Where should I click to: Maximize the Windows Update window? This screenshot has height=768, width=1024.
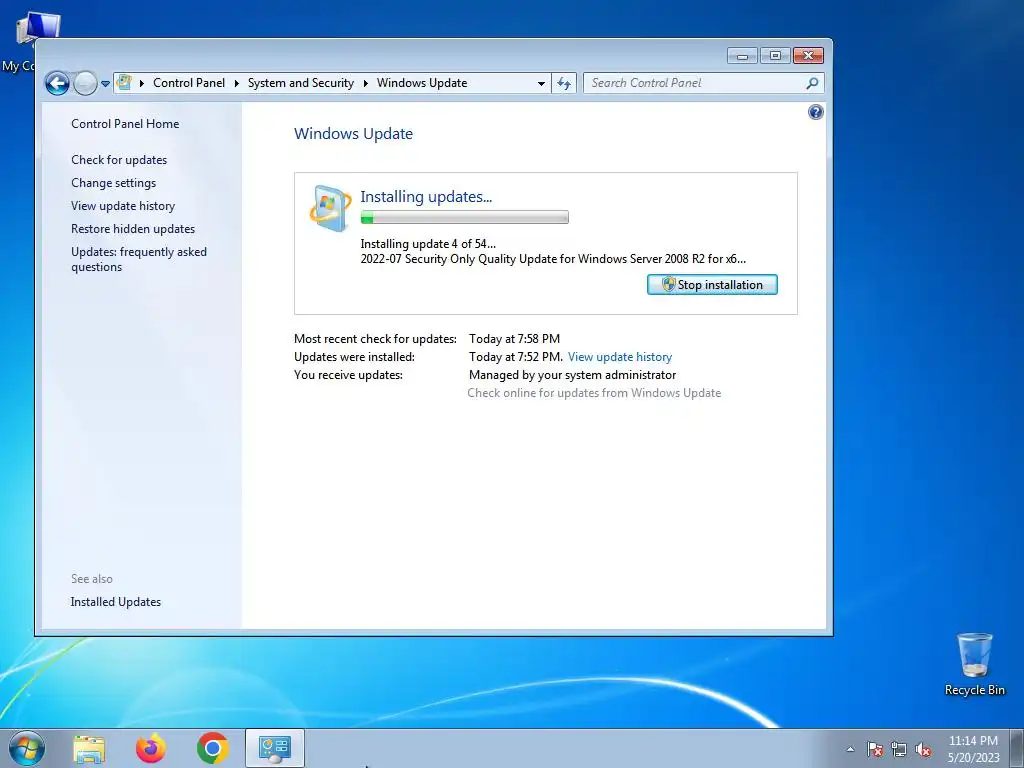775,56
